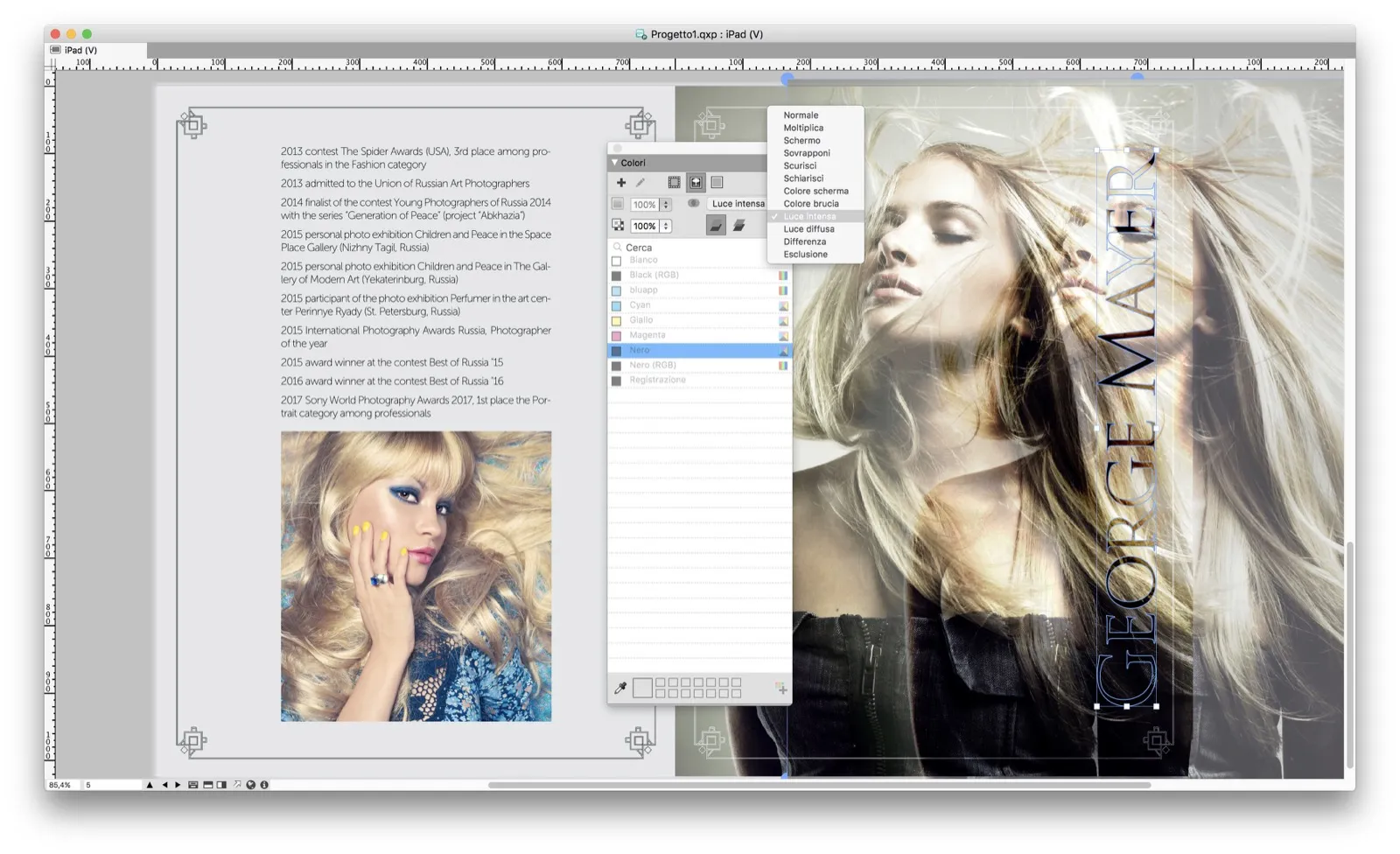Select the picture color icon in Colori panel
The width and height of the screenshot is (1400, 854).
pyautogui.click(x=696, y=183)
